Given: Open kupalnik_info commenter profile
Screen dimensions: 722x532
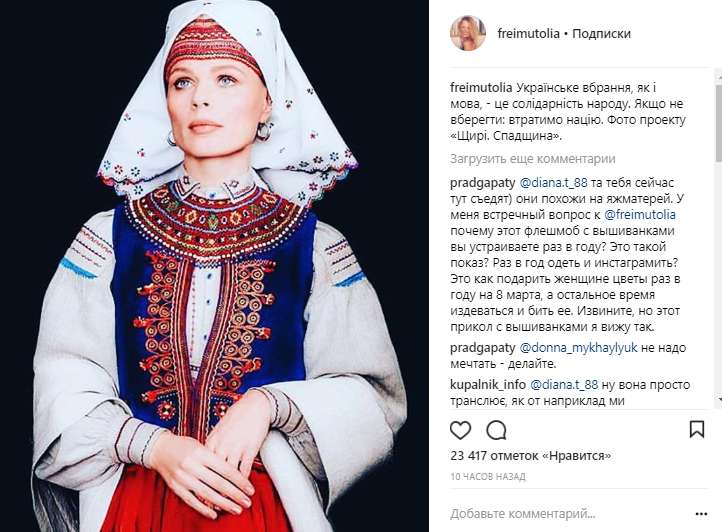Looking at the screenshot, I should point(488,385).
